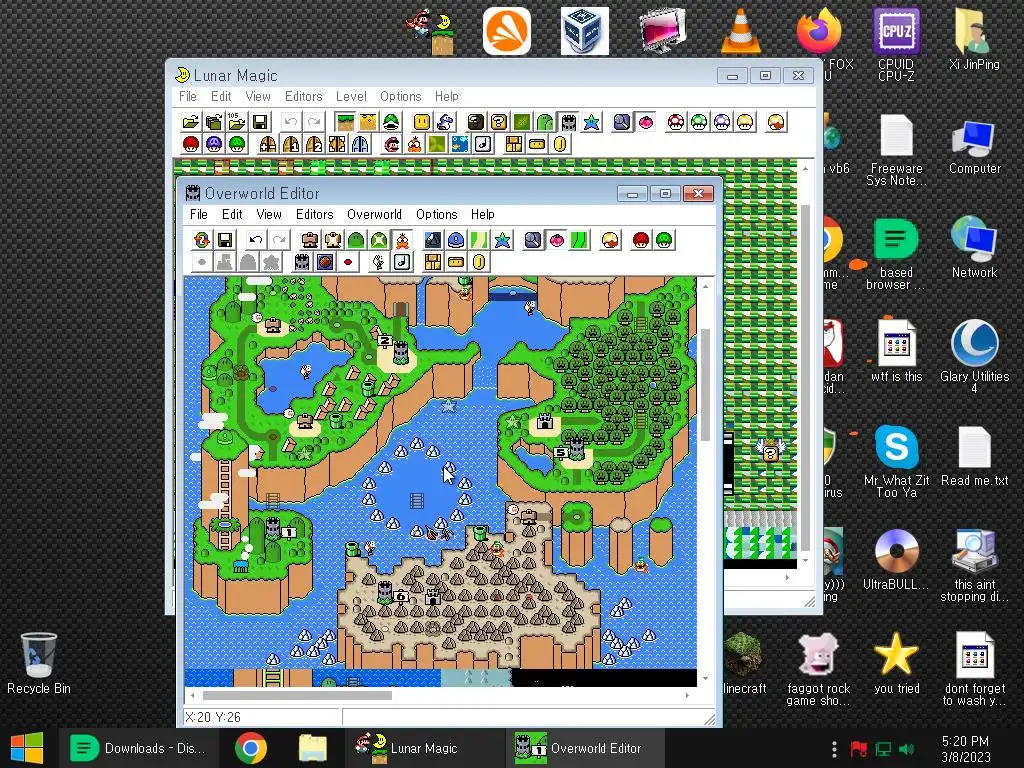
Task: Click the red dot icon in Overworld Editor toolbar
Action: tap(348, 263)
